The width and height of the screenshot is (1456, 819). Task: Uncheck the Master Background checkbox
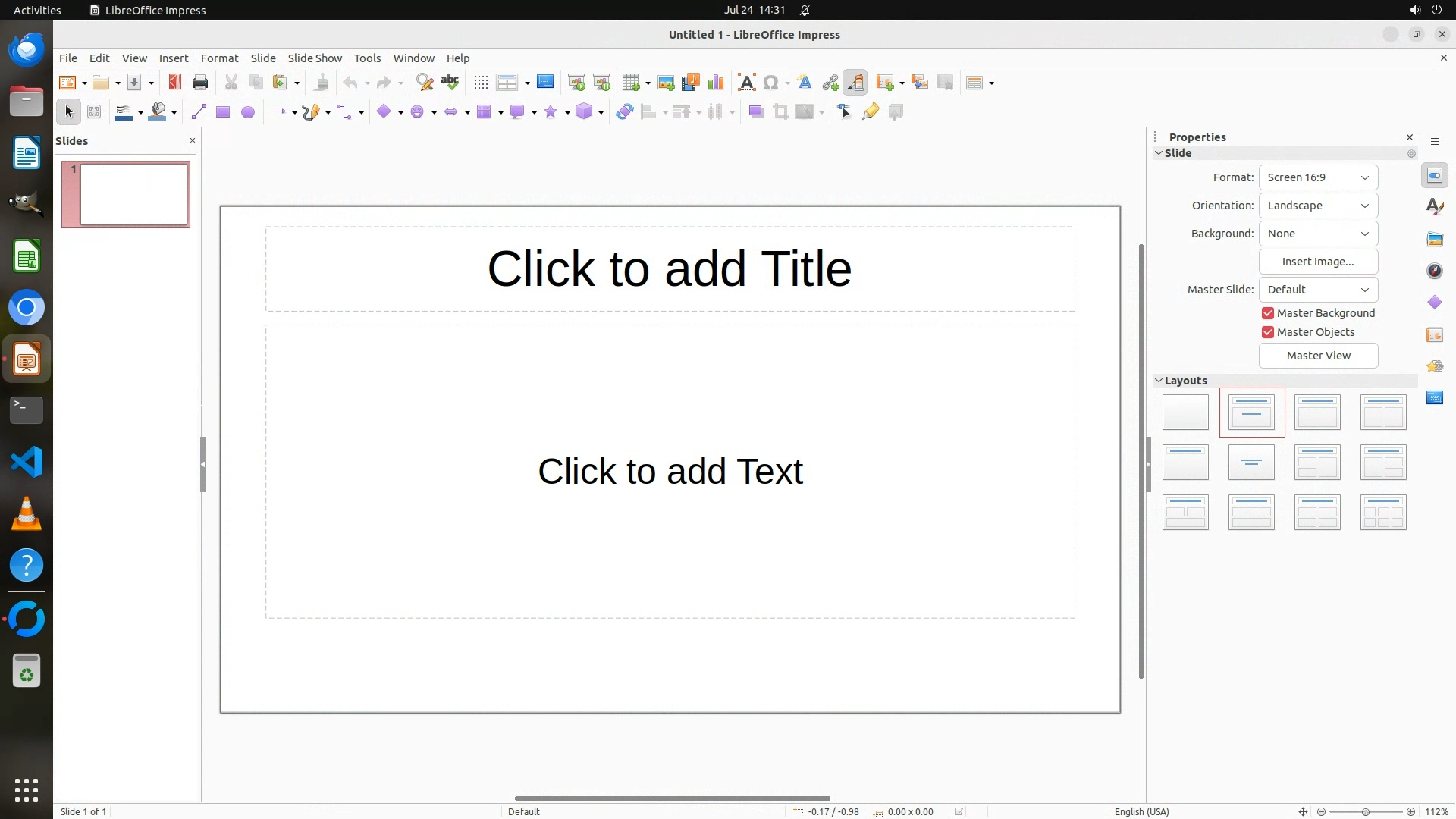[1268, 313]
